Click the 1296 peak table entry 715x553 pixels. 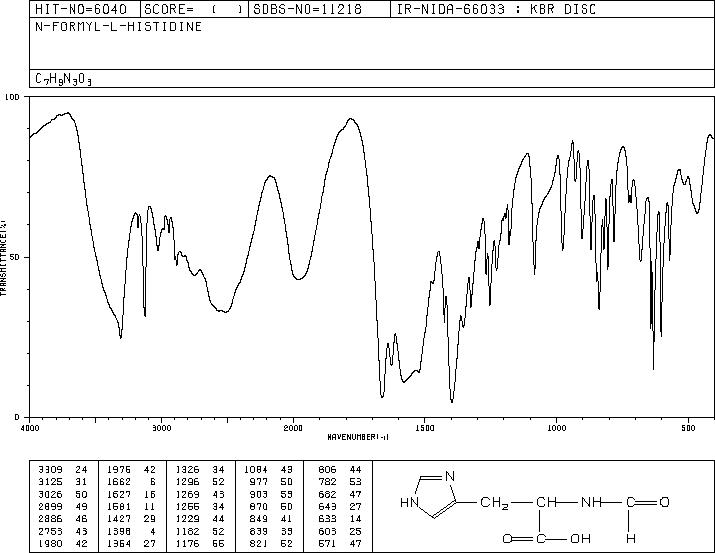(x=200, y=482)
